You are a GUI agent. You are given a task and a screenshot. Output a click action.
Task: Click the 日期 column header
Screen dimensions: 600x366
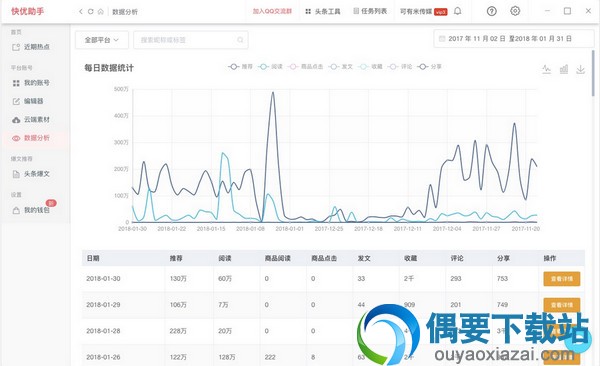93,258
